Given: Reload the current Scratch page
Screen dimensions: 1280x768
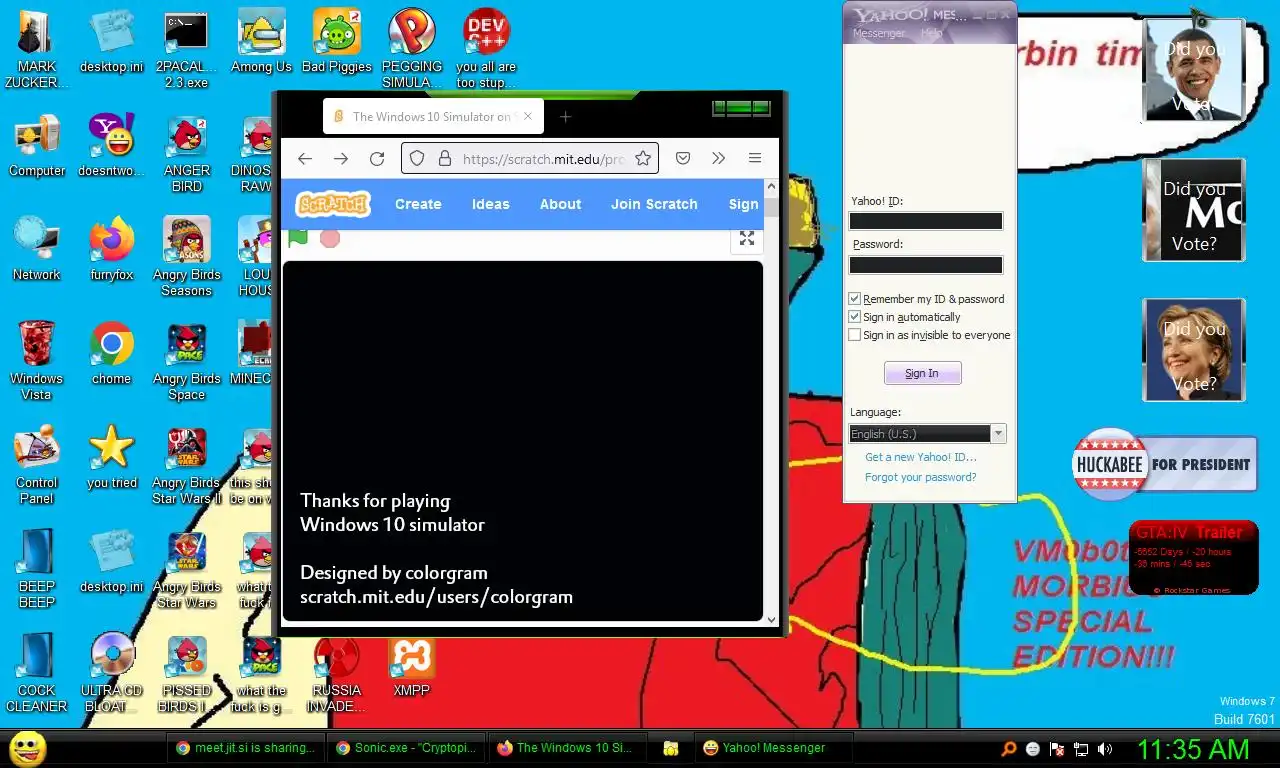Looking at the screenshot, I should 377,158.
